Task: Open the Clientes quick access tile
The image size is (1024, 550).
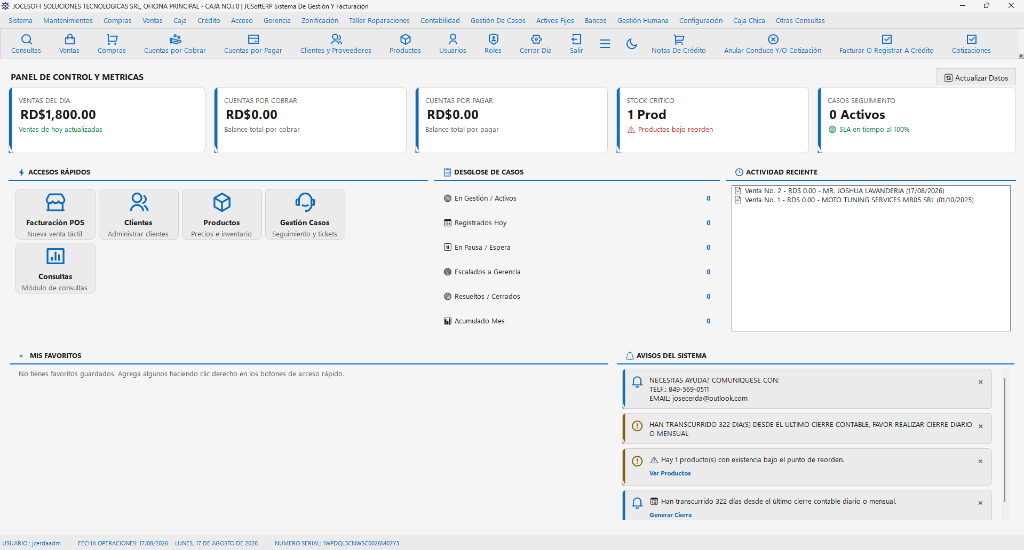Action: (138, 214)
